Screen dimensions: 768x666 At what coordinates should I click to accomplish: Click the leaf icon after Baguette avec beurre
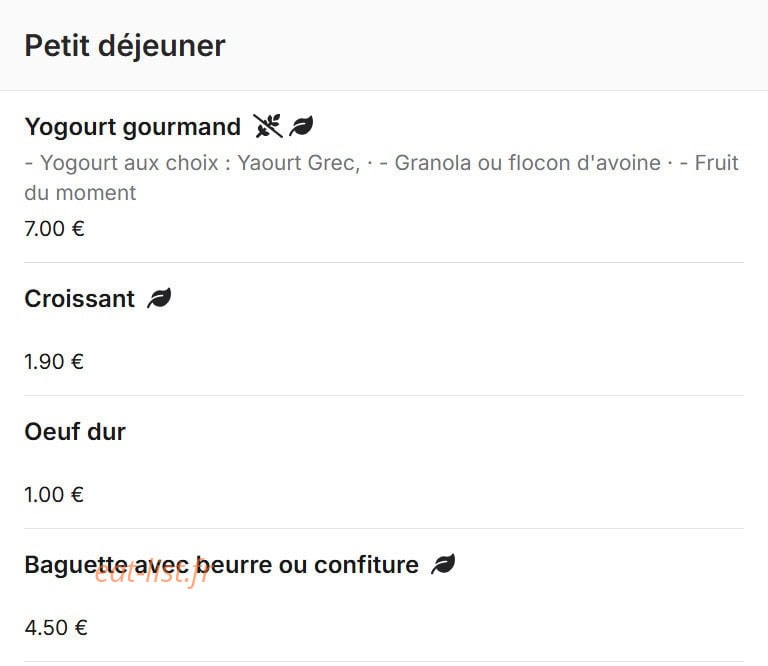coord(443,564)
